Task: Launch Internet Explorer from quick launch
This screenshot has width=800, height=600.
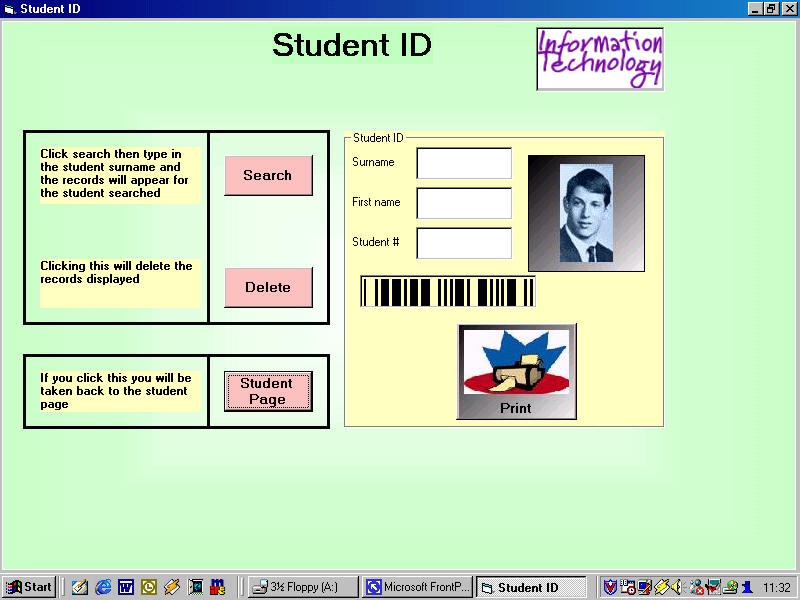Action: point(103,587)
